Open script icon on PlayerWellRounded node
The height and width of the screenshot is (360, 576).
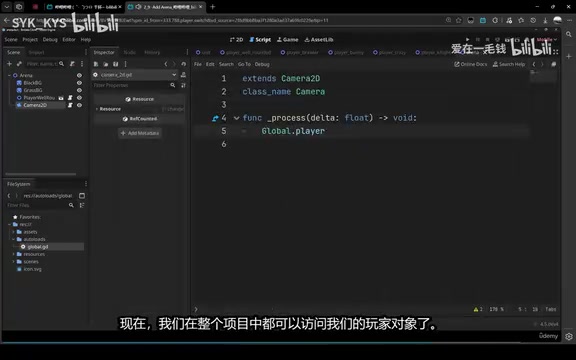(70, 98)
